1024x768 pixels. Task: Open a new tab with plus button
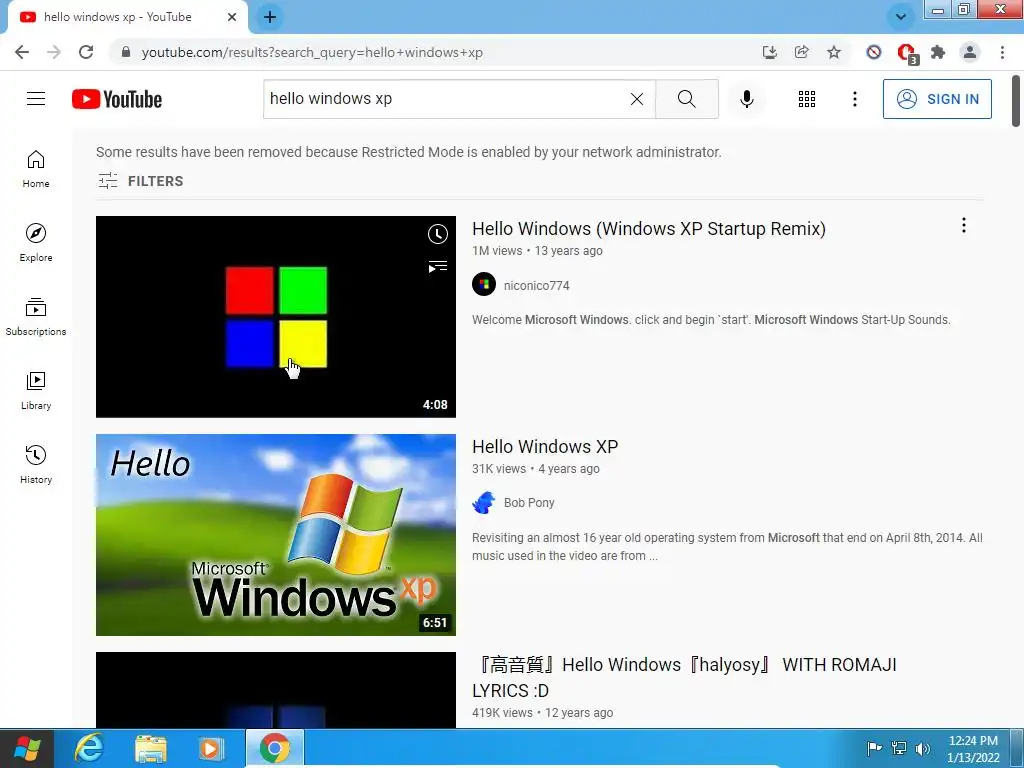coord(270,17)
